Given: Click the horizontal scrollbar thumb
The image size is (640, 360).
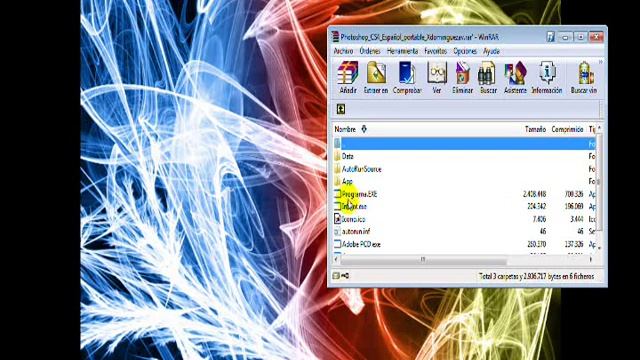Looking at the screenshot, I should (423, 259).
